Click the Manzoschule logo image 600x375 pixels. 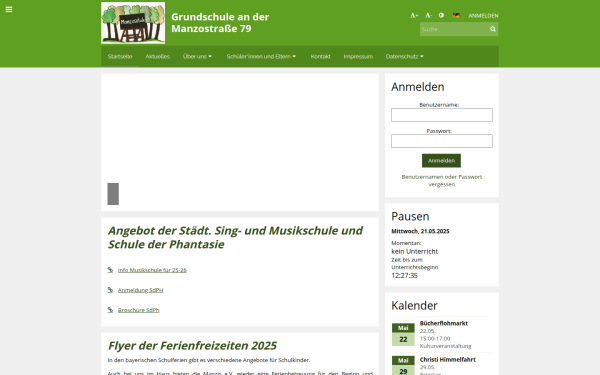133,23
